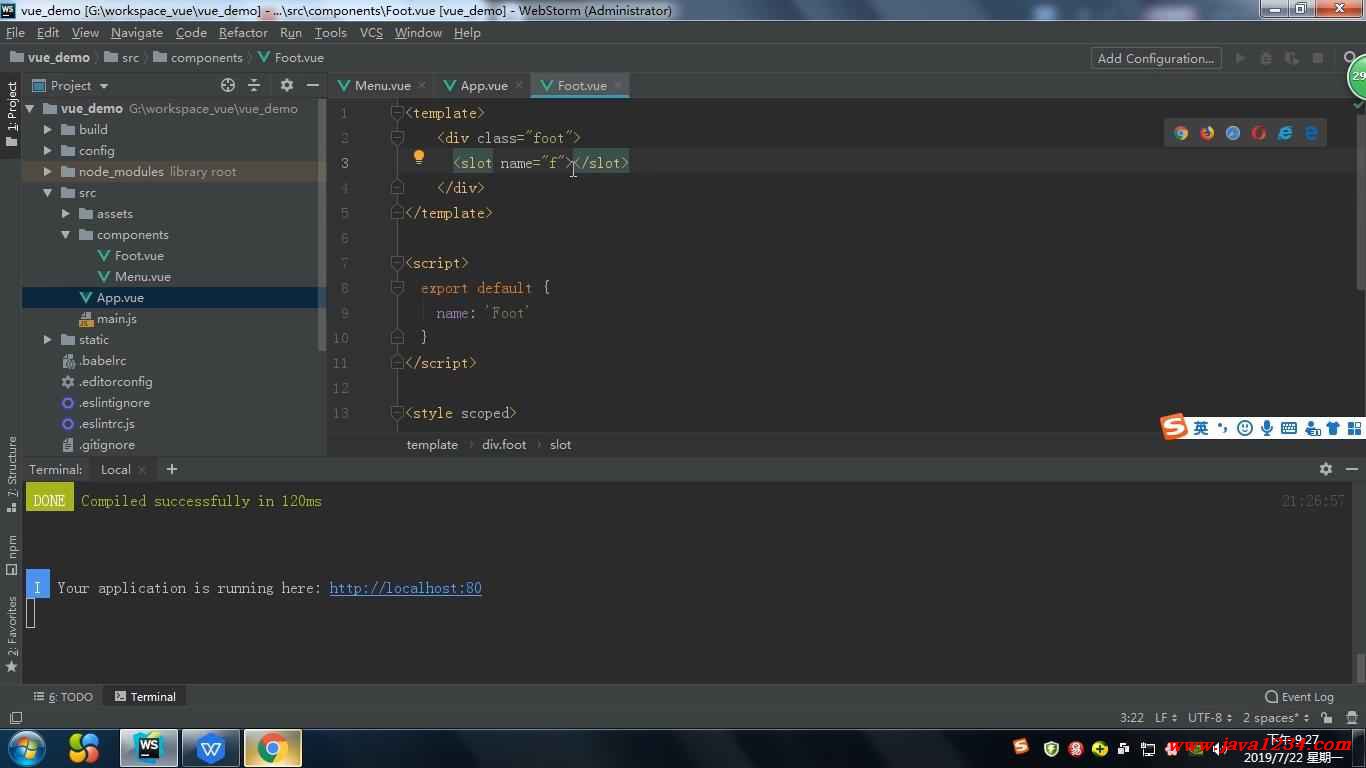Open in Opera browser icon in editor
Screen dimensions: 1366x768
point(1259,133)
